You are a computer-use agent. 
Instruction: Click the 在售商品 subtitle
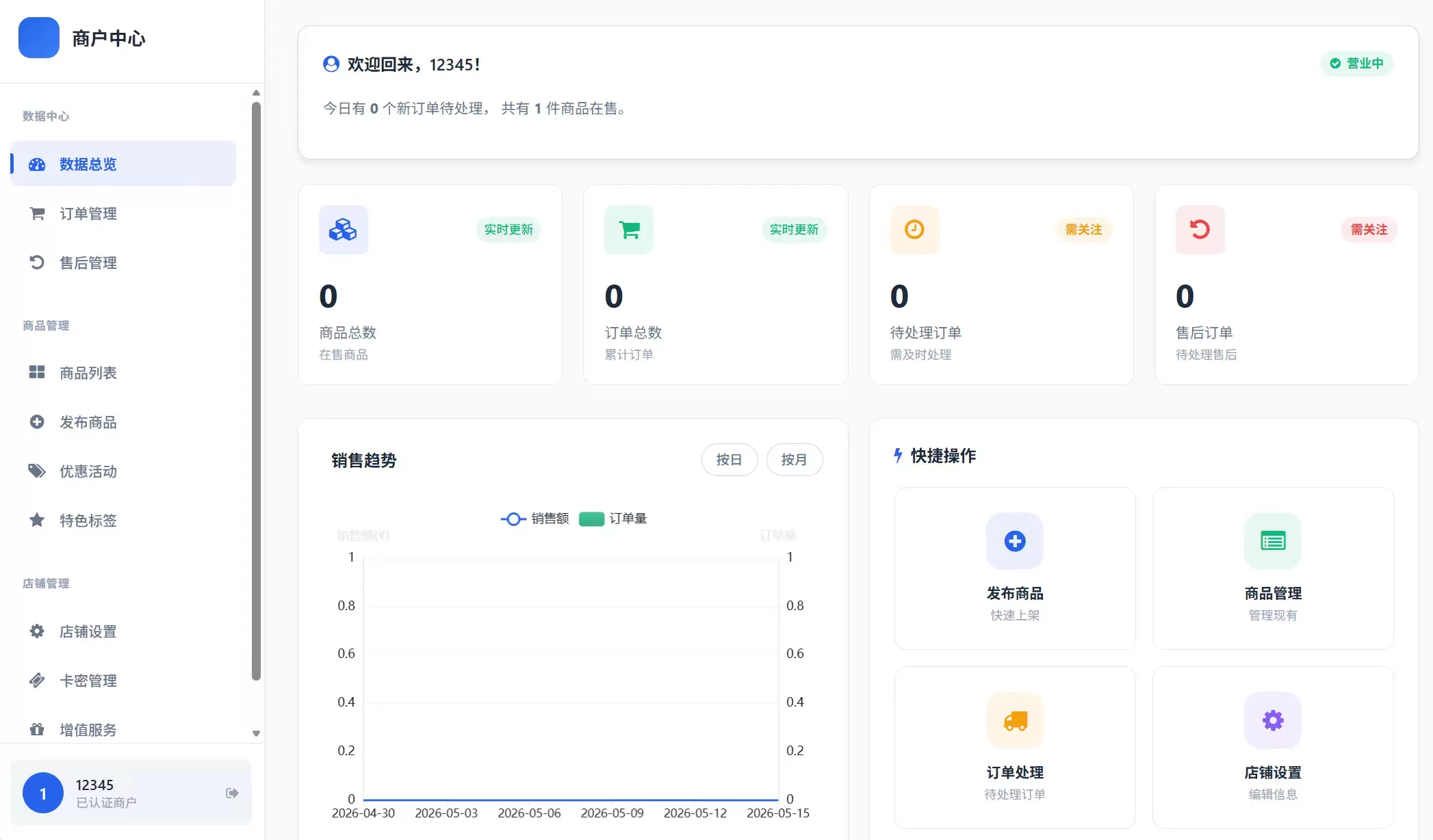(344, 354)
